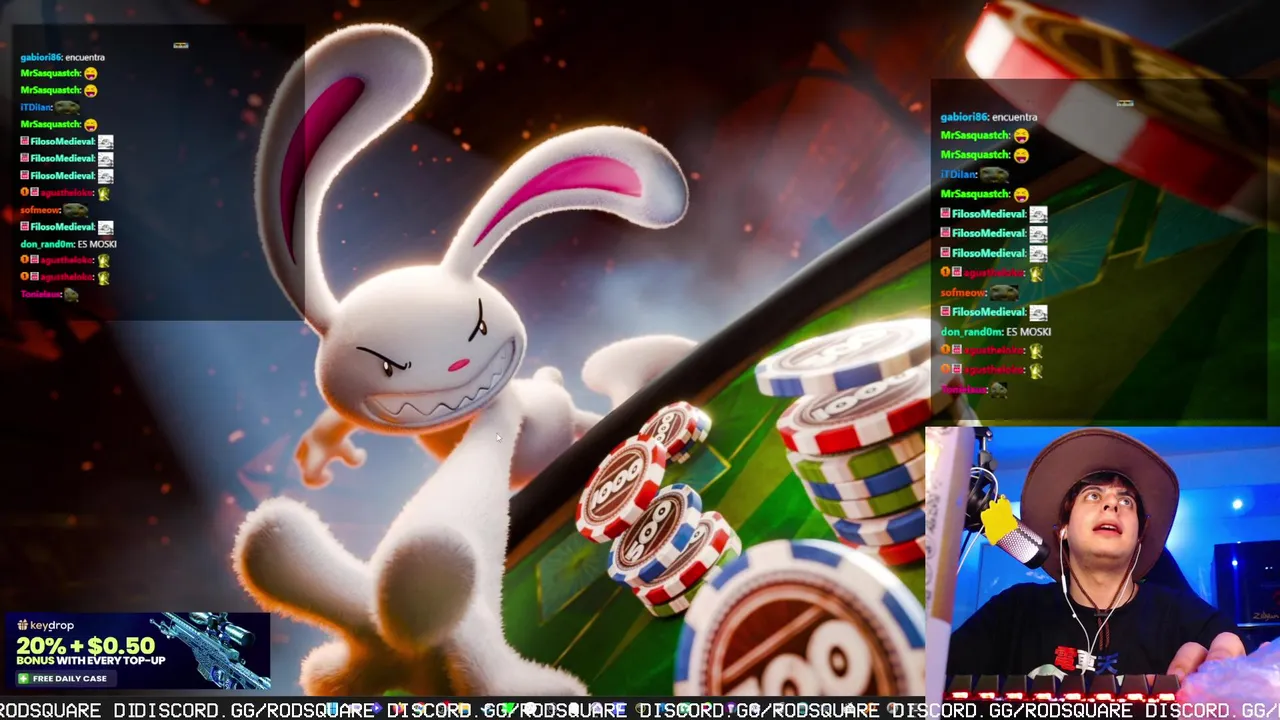Click iTDilan's username in the left chat overlay
Viewport: 1280px width, 720px height.
pos(35,107)
